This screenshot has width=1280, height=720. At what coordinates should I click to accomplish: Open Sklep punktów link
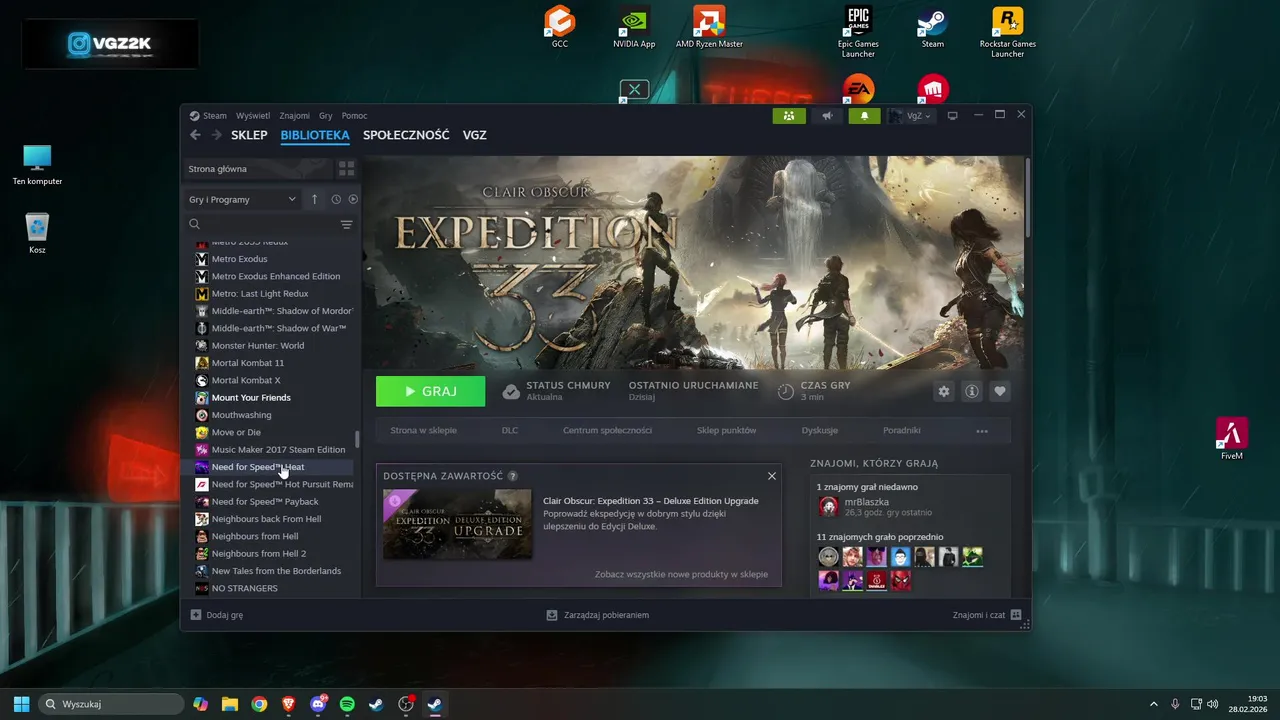point(726,430)
